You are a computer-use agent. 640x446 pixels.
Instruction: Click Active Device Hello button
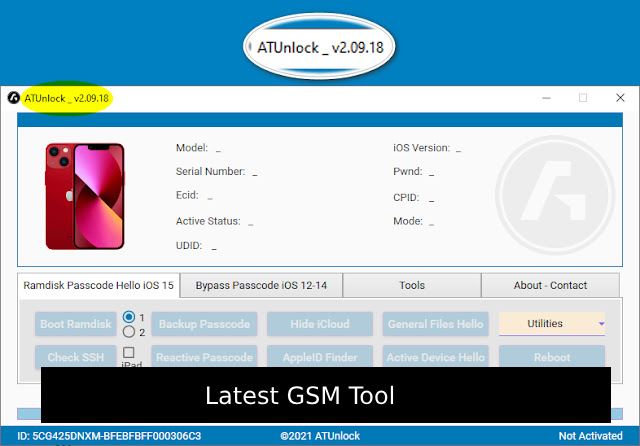click(x=436, y=356)
